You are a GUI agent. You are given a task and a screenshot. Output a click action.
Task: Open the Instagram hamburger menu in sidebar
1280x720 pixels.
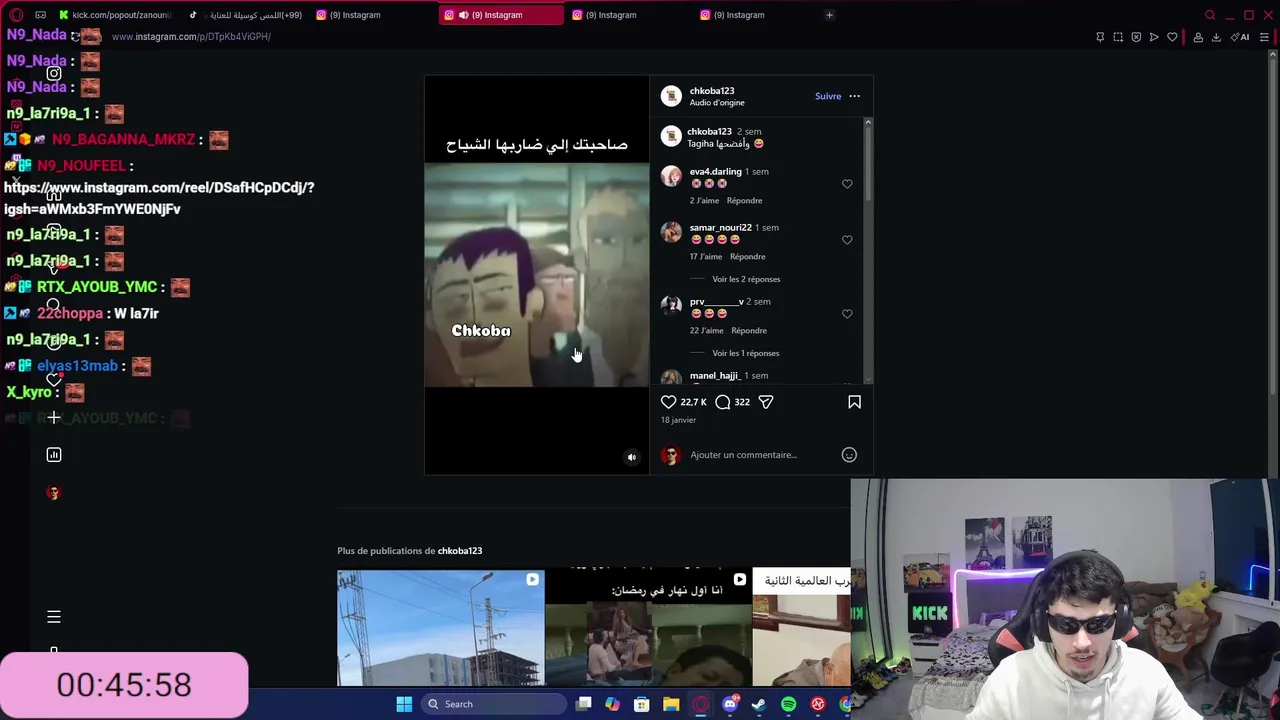pyautogui.click(x=54, y=617)
